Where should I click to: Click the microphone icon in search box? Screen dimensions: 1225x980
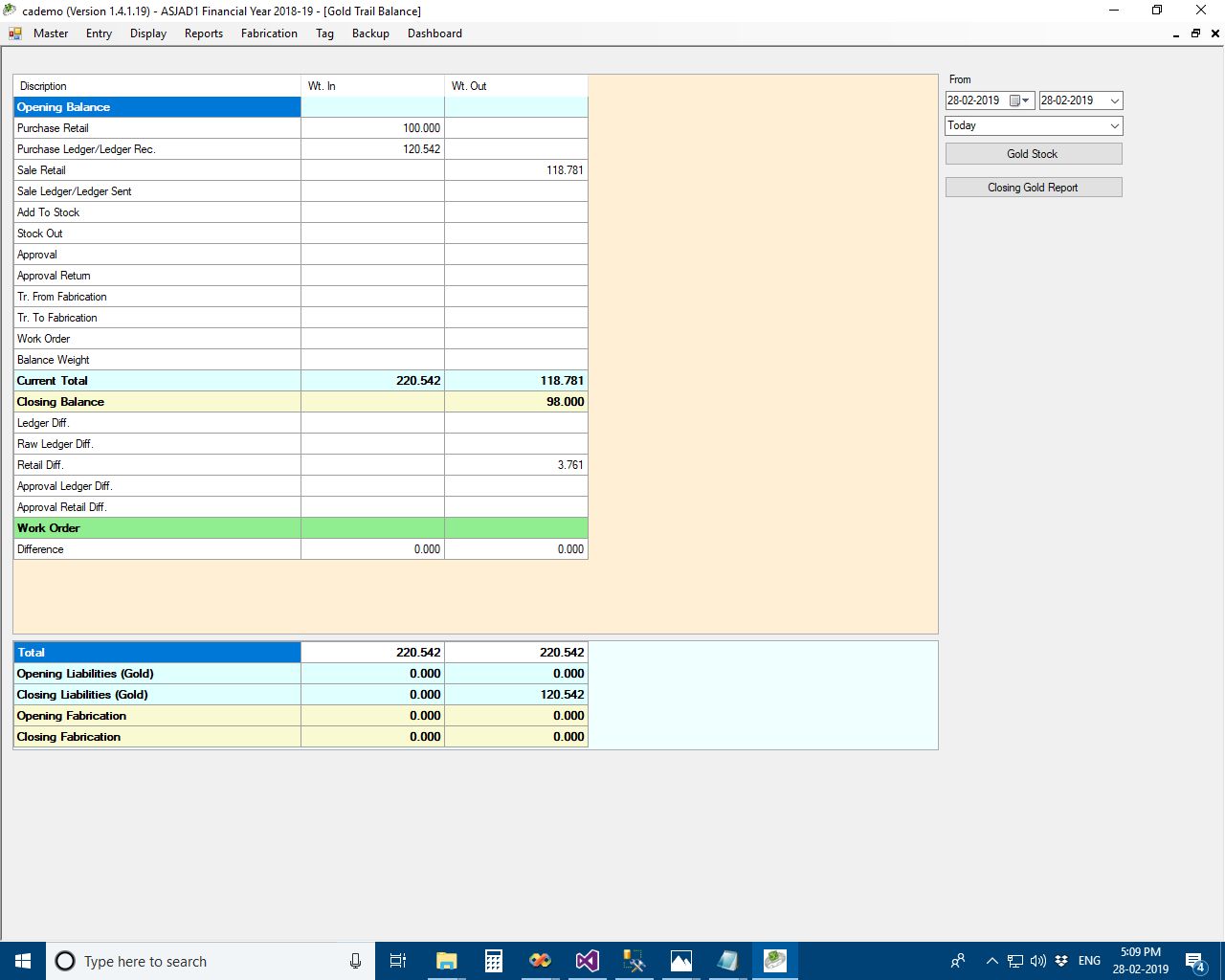pyautogui.click(x=355, y=961)
